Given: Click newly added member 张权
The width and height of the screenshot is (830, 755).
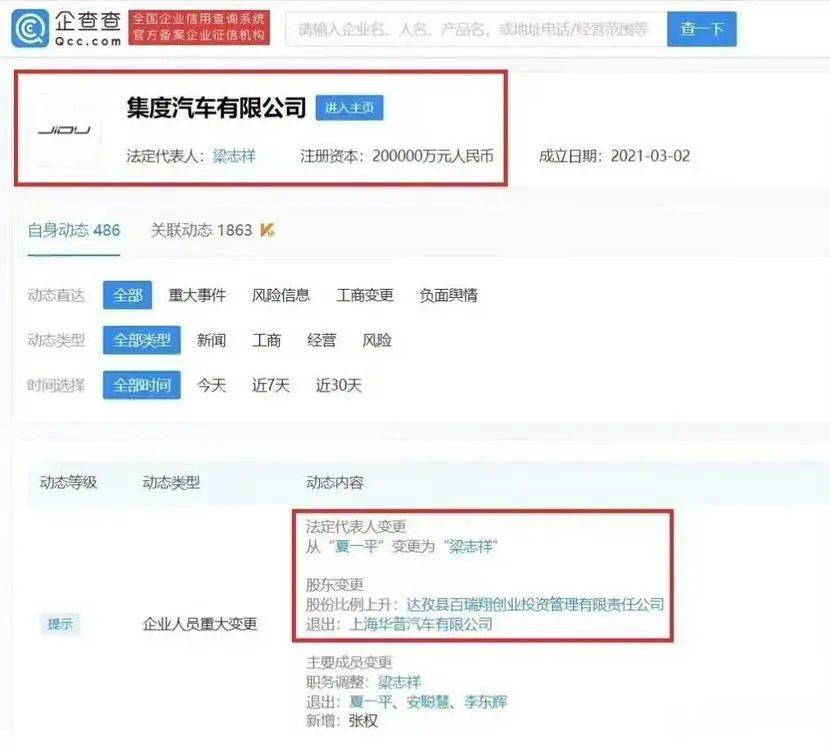Looking at the screenshot, I should click(x=363, y=721).
